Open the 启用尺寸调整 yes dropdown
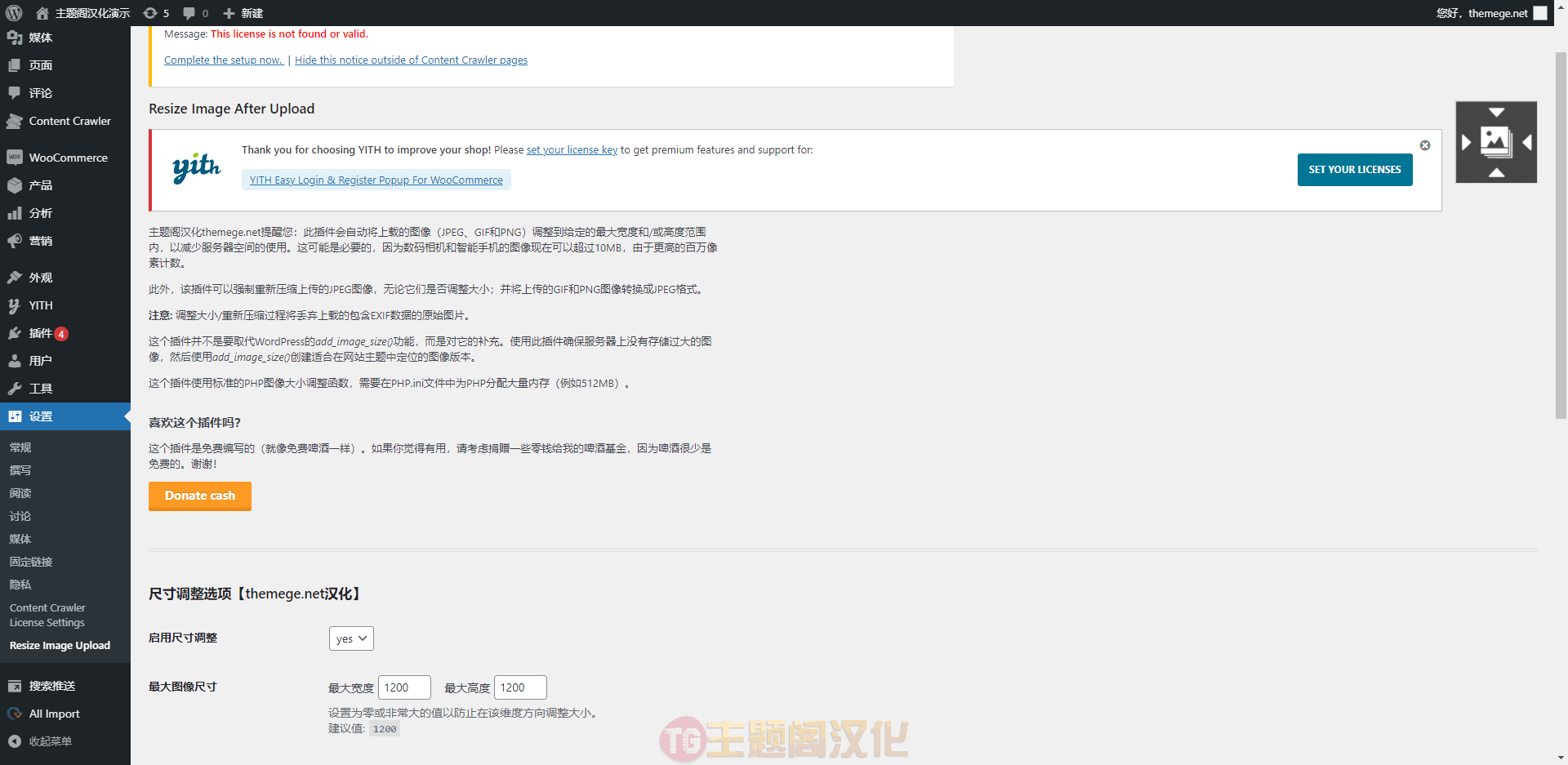1568x765 pixels. point(351,638)
